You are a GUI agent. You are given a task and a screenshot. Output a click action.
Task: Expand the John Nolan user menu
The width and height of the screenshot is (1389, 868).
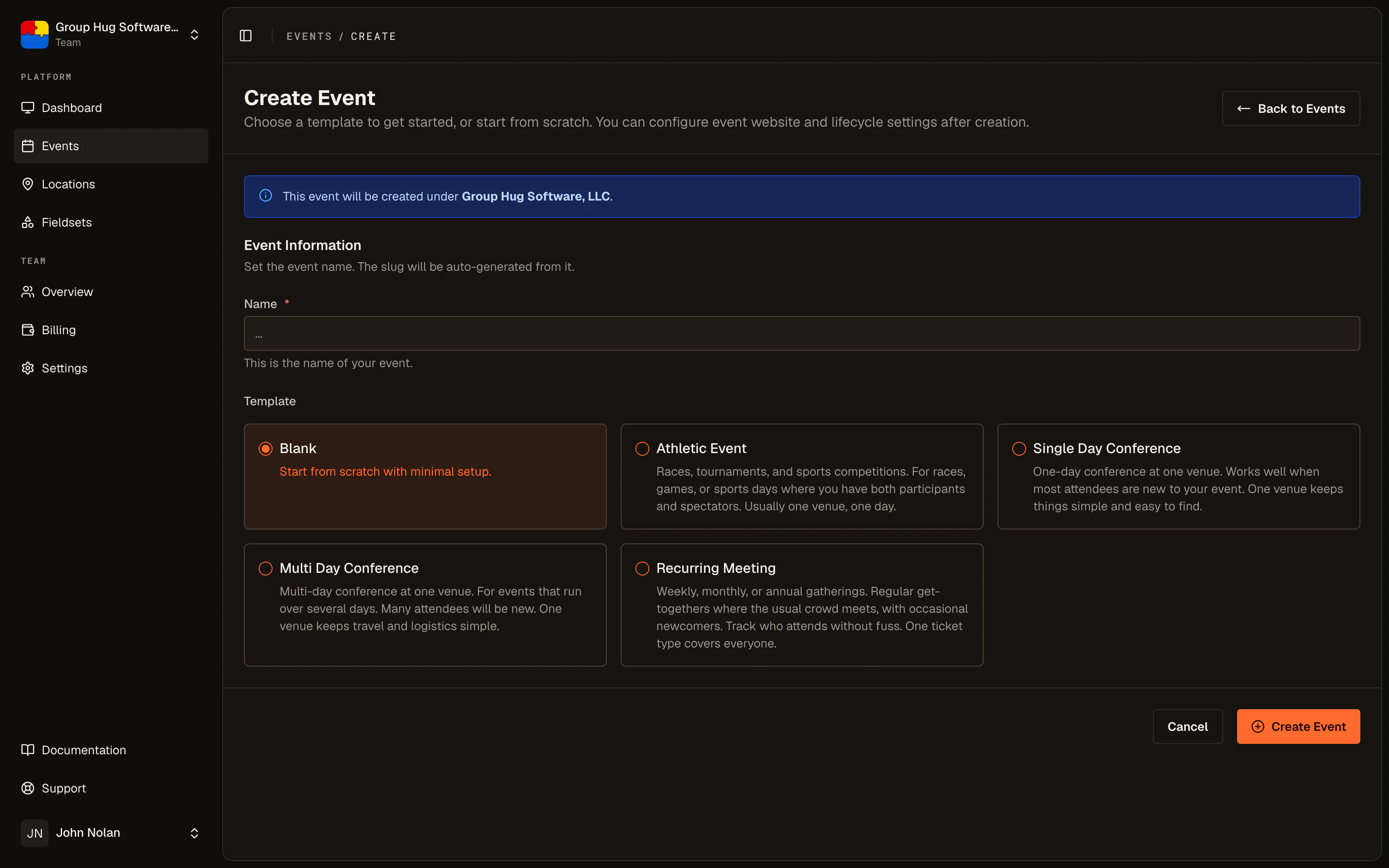click(x=194, y=833)
